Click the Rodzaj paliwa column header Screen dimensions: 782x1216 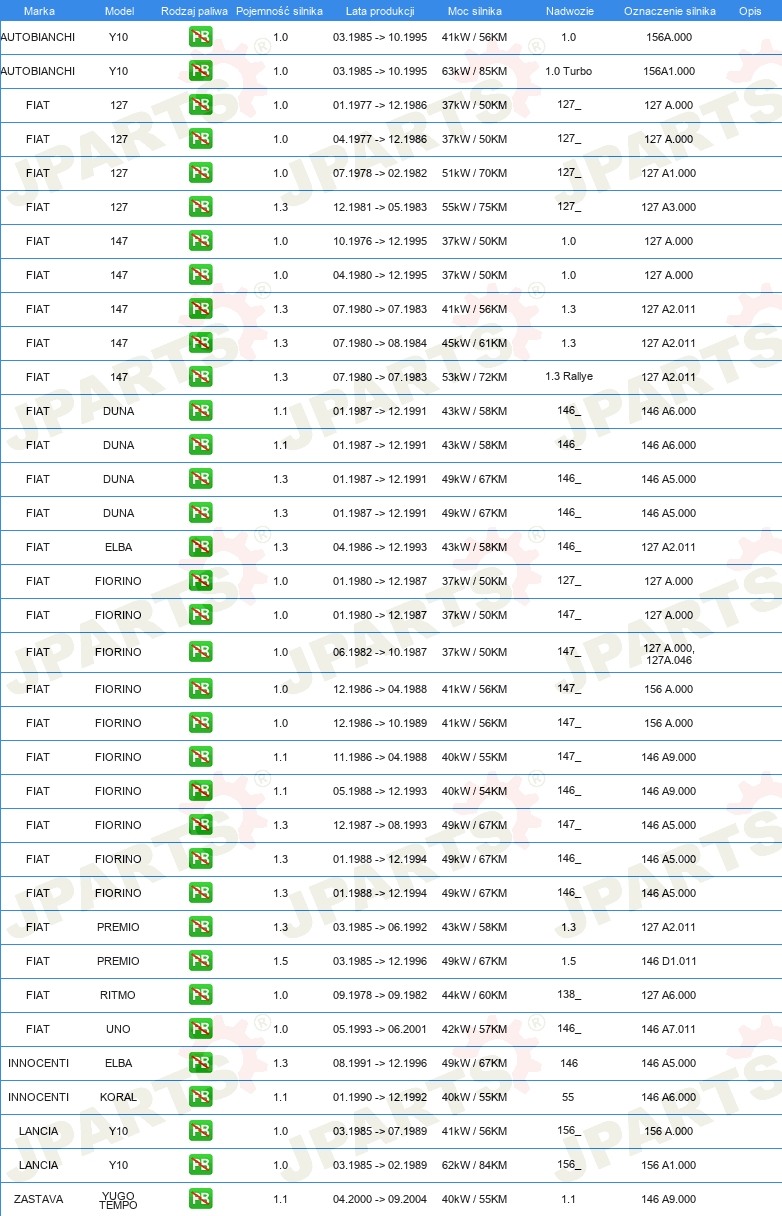click(194, 11)
